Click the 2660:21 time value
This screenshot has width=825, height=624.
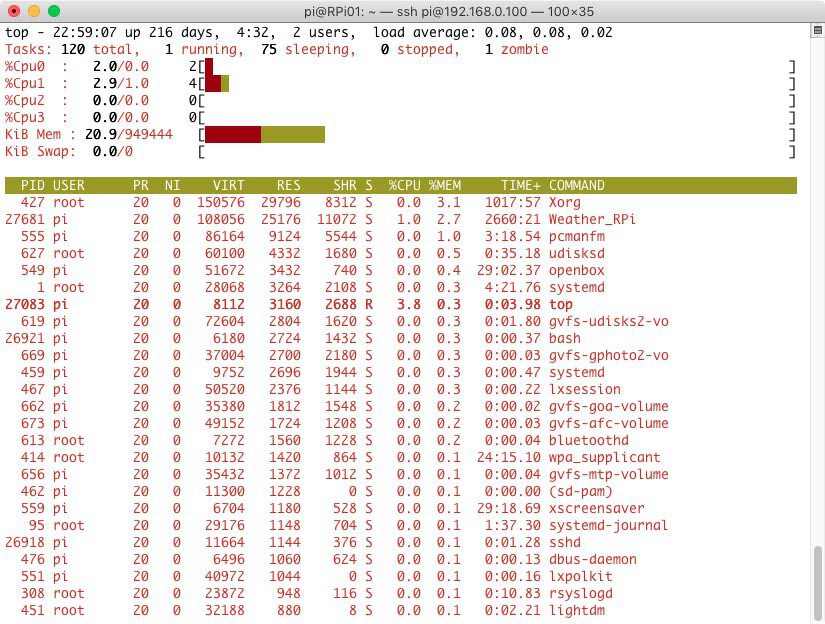point(512,219)
